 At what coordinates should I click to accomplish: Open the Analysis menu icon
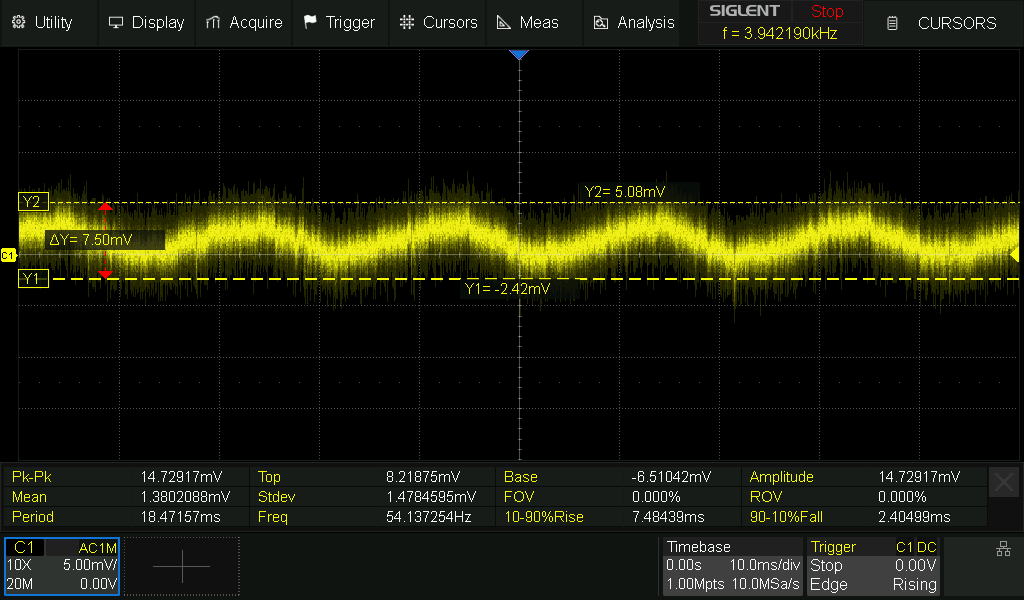pyautogui.click(x=601, y=22)
